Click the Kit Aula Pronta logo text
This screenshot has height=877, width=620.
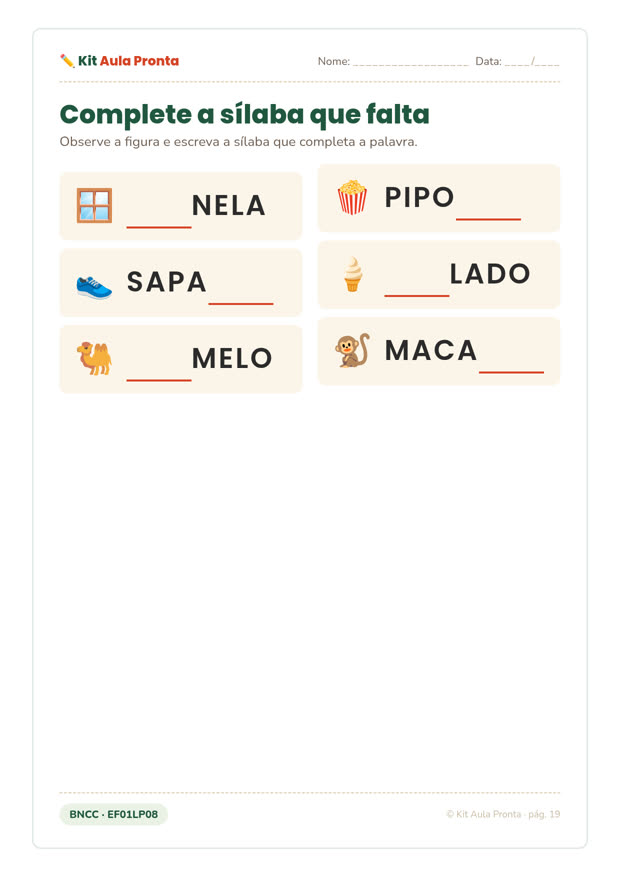click(x=128, y=60)
